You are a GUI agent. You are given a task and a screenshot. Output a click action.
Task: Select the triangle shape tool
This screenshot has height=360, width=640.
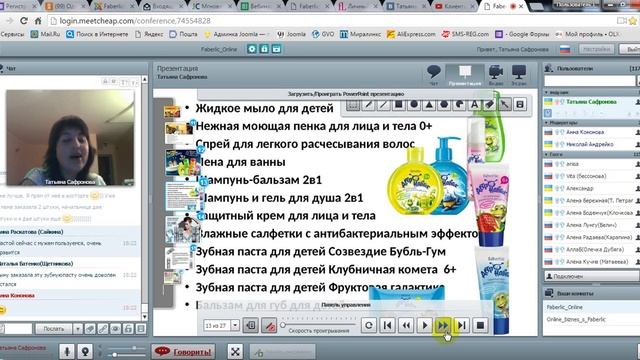pyautogui.click(x=429, y=104)
